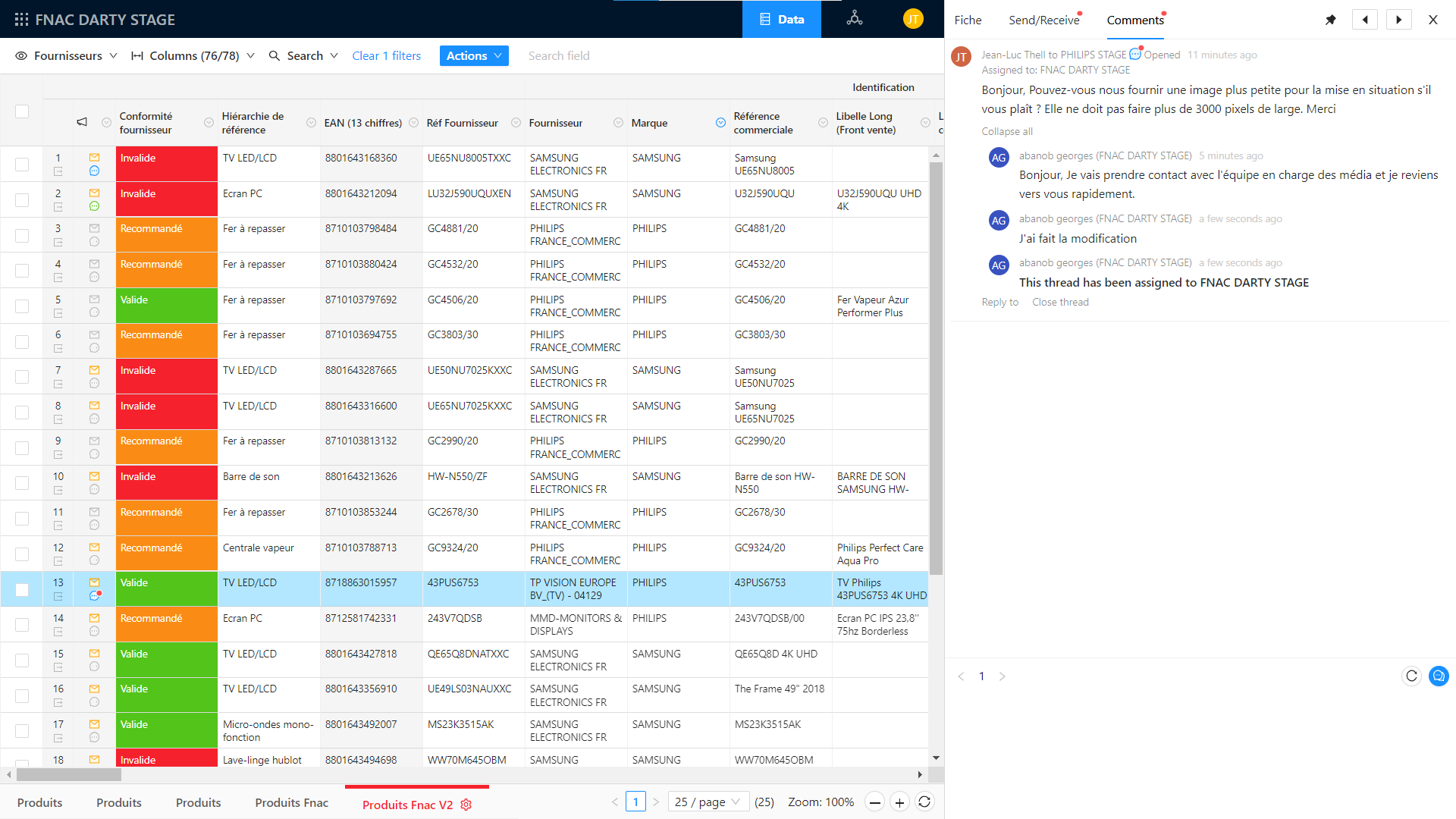Click zoom in plus button
1456x819 pixels.
tap(899, 802)
